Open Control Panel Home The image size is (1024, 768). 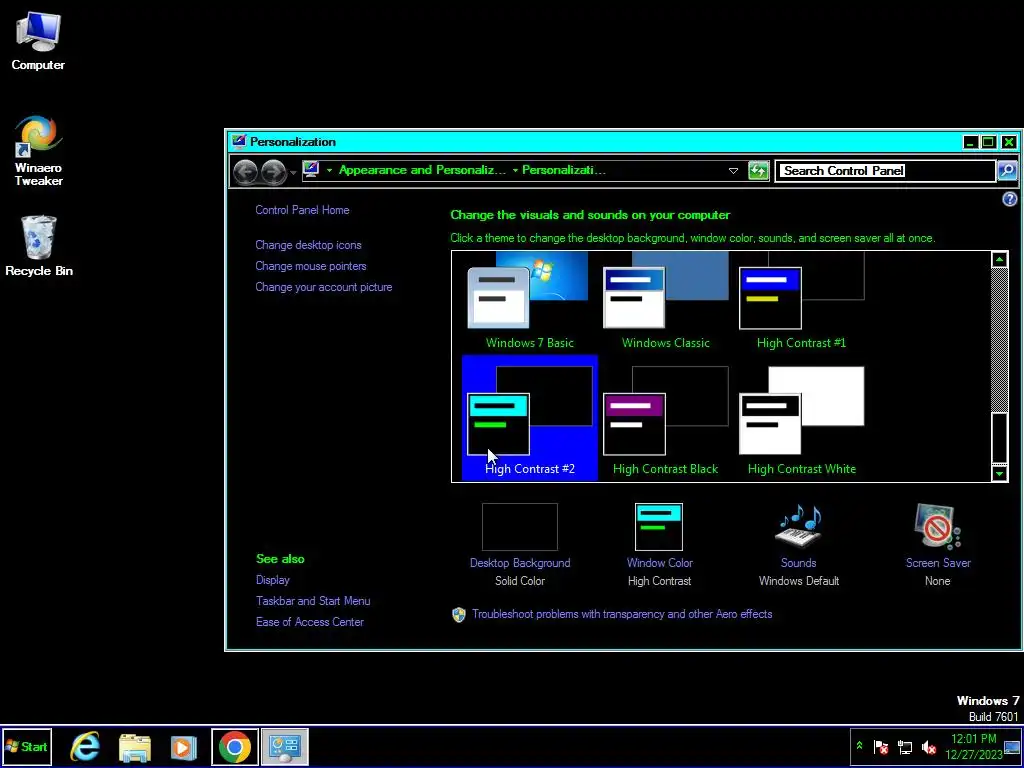(302, 210)
